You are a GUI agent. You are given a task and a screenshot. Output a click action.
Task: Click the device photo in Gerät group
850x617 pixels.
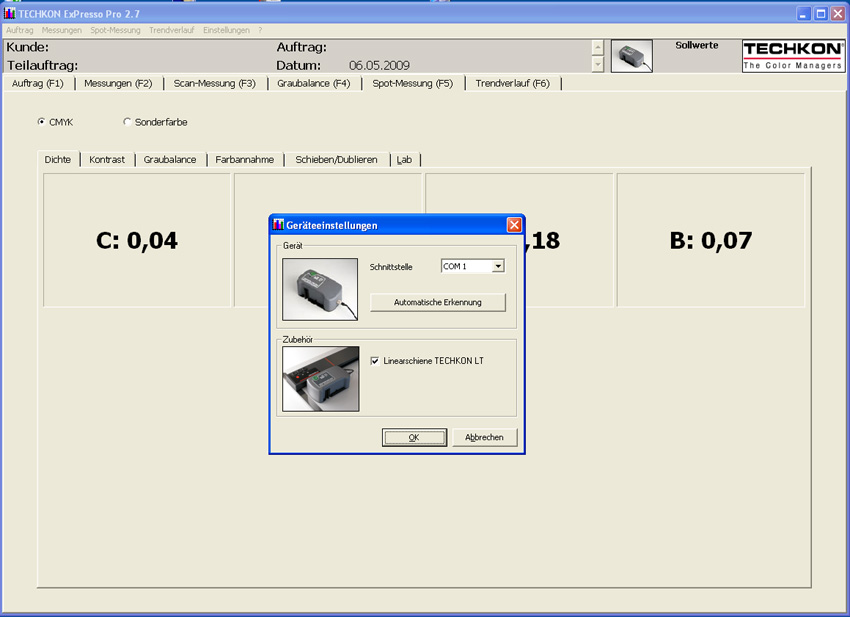[x=320, y=289]
